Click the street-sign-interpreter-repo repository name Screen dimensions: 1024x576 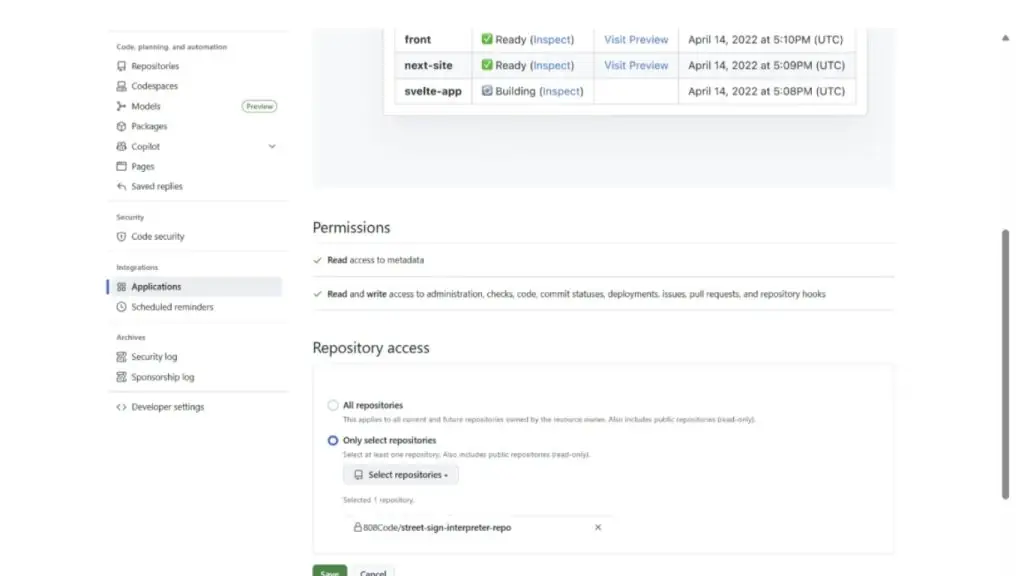click(x=456, y=527)
